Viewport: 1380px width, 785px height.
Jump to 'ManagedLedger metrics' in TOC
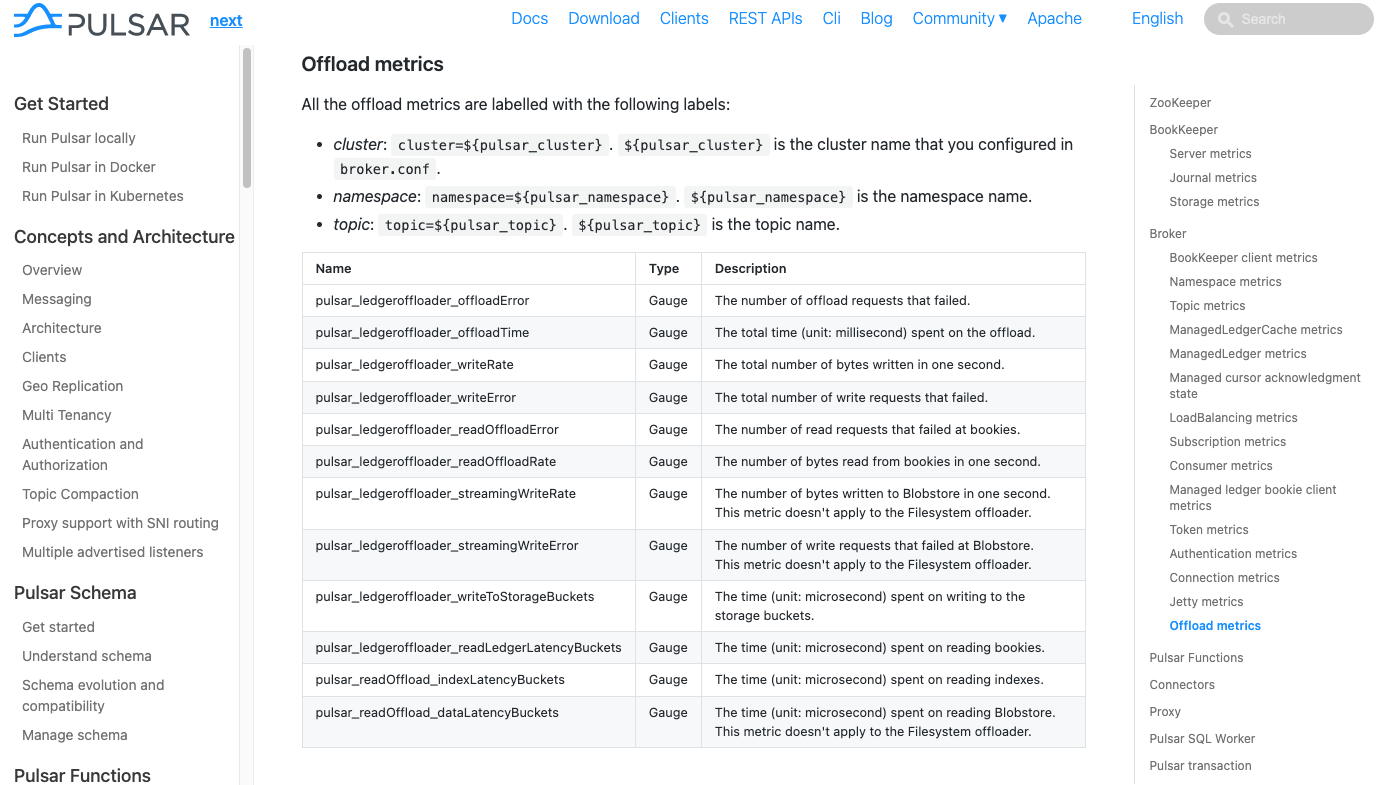pos(1238,354)
